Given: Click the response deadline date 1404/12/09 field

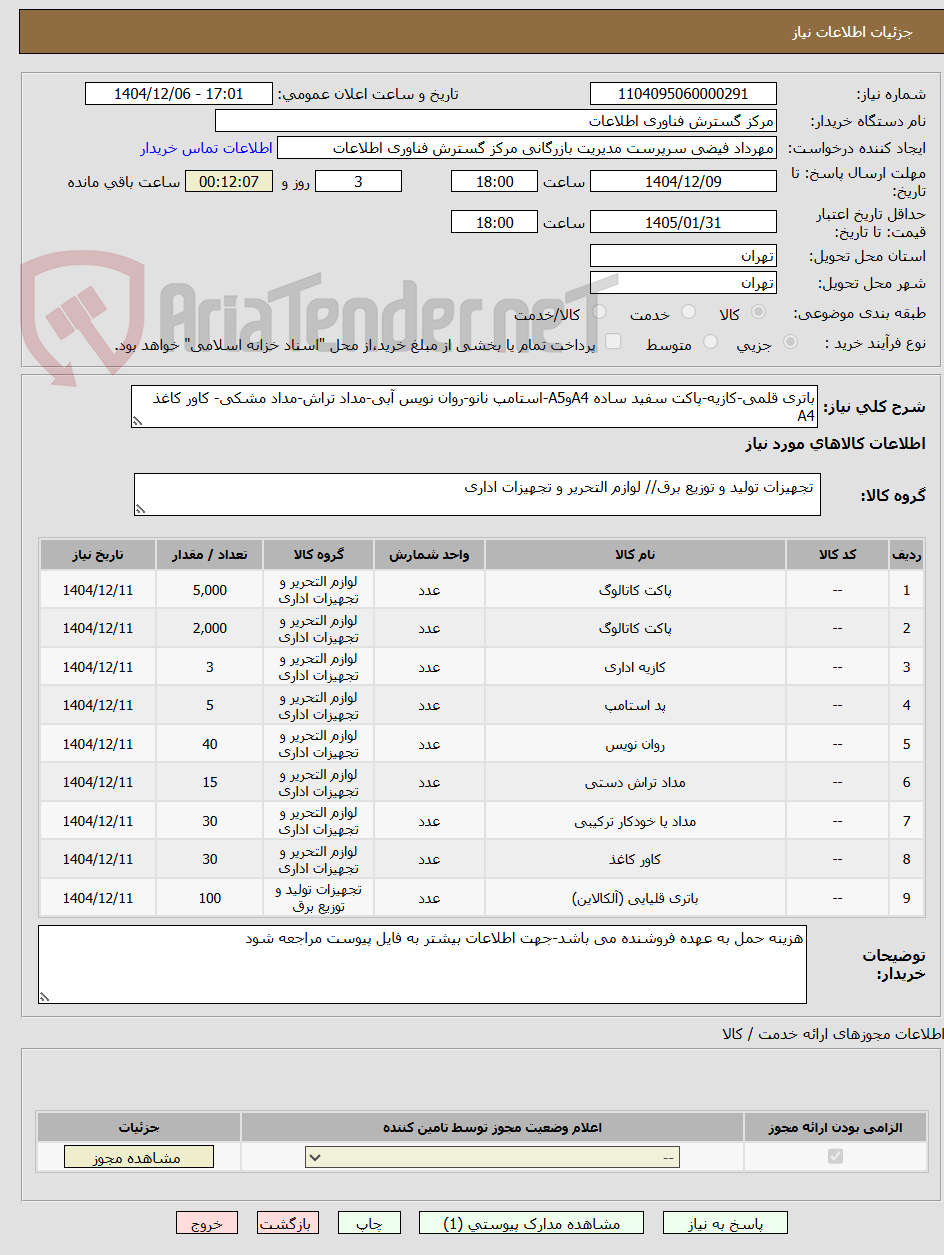Looking at the screenshot, I should click(x=683, y=182).
